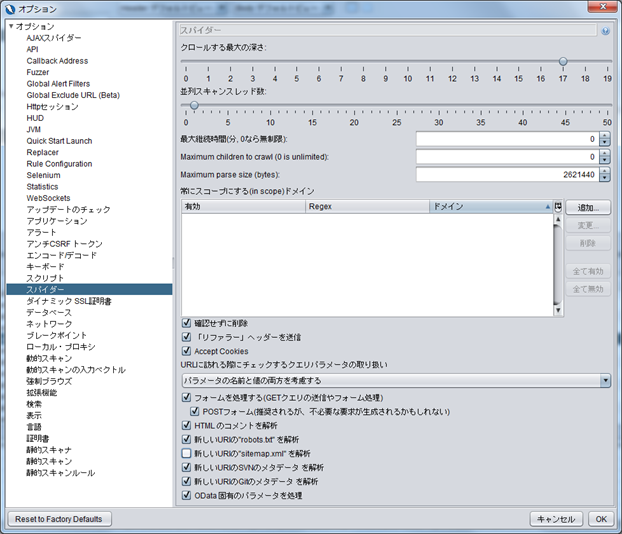Viewport: 622px width, 534px height.
Task: Select 強制ブラウズ options entry
Action: pyautogui.click(x=49, y=381)
